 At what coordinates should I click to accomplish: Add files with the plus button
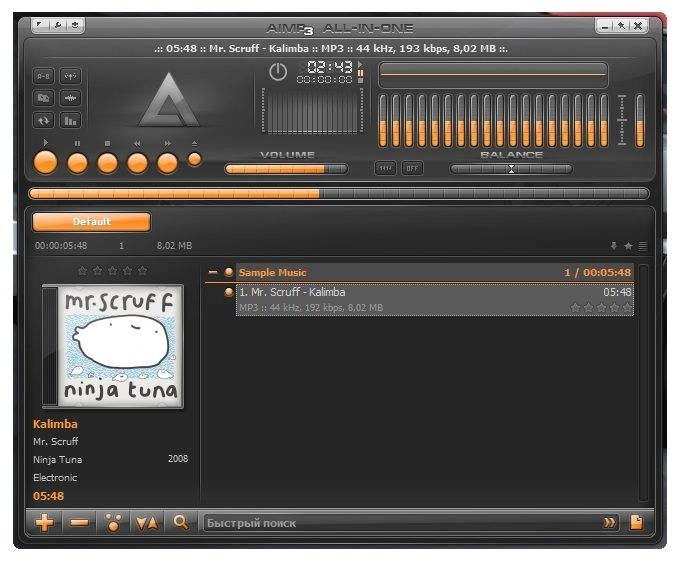coord(45,522)
